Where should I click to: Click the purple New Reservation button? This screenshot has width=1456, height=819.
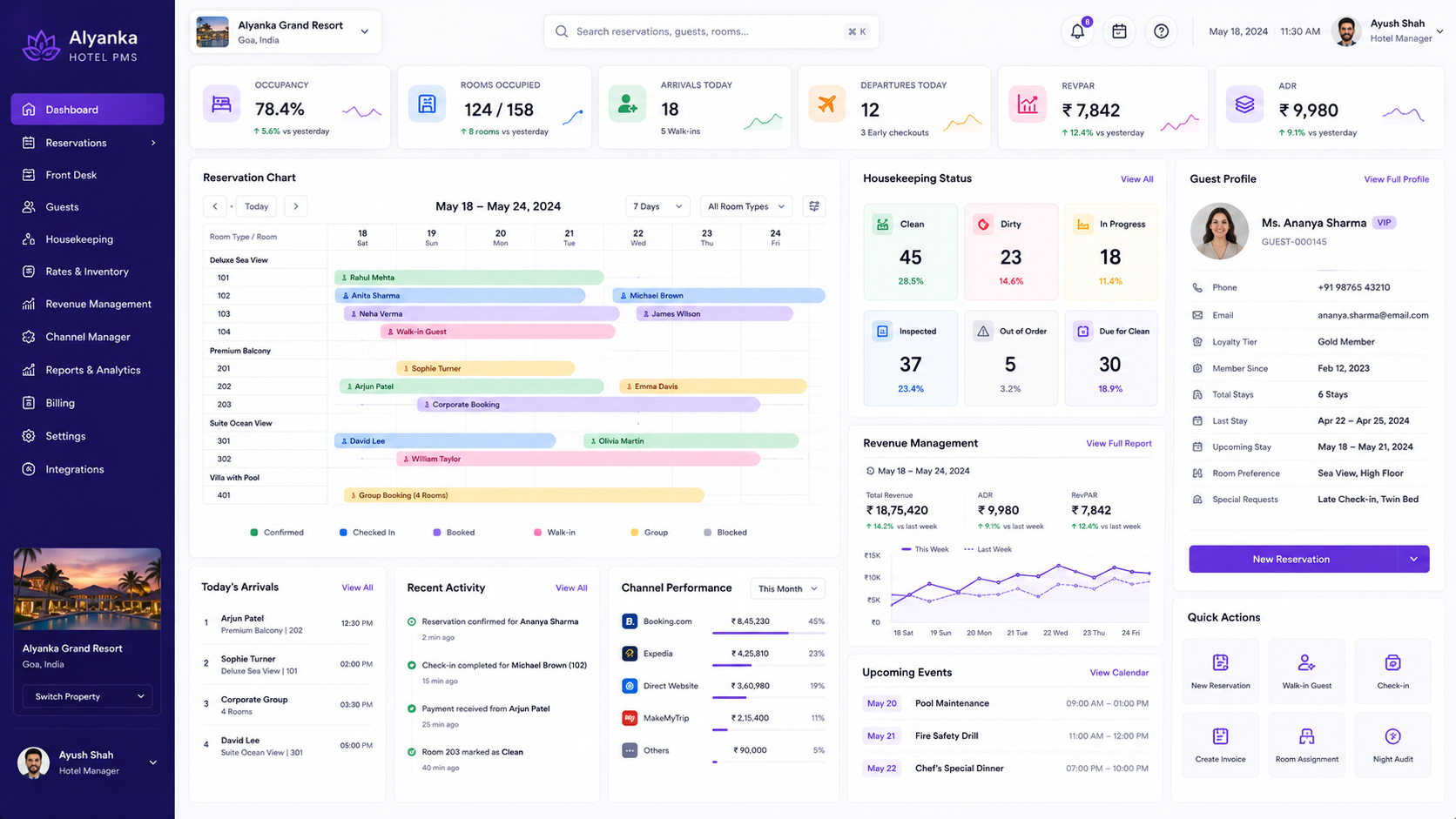(x=1293, y=559)
